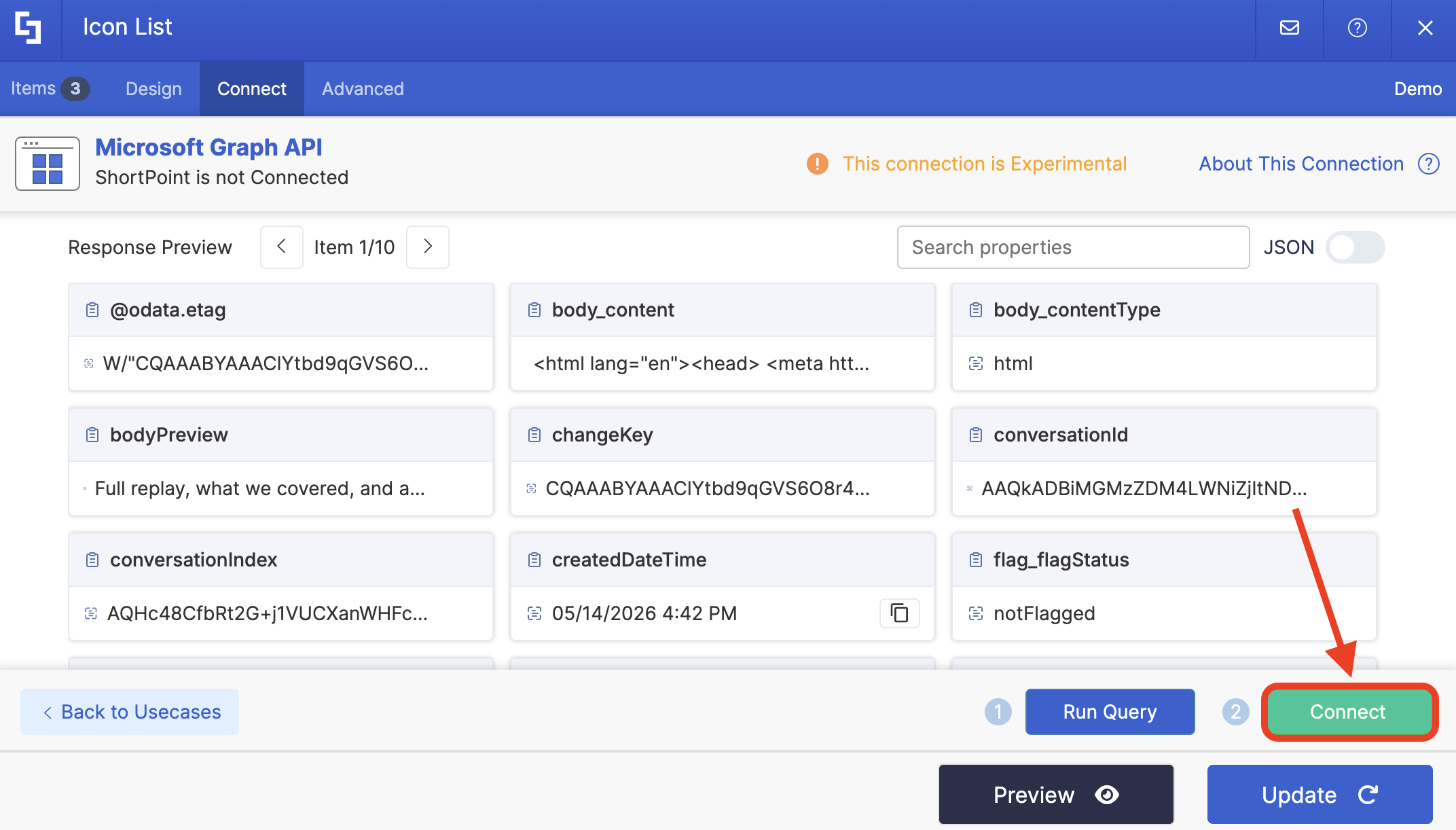
Task: Click clipboard icon next to bodyPreview
Action: (x=92, y=435)
